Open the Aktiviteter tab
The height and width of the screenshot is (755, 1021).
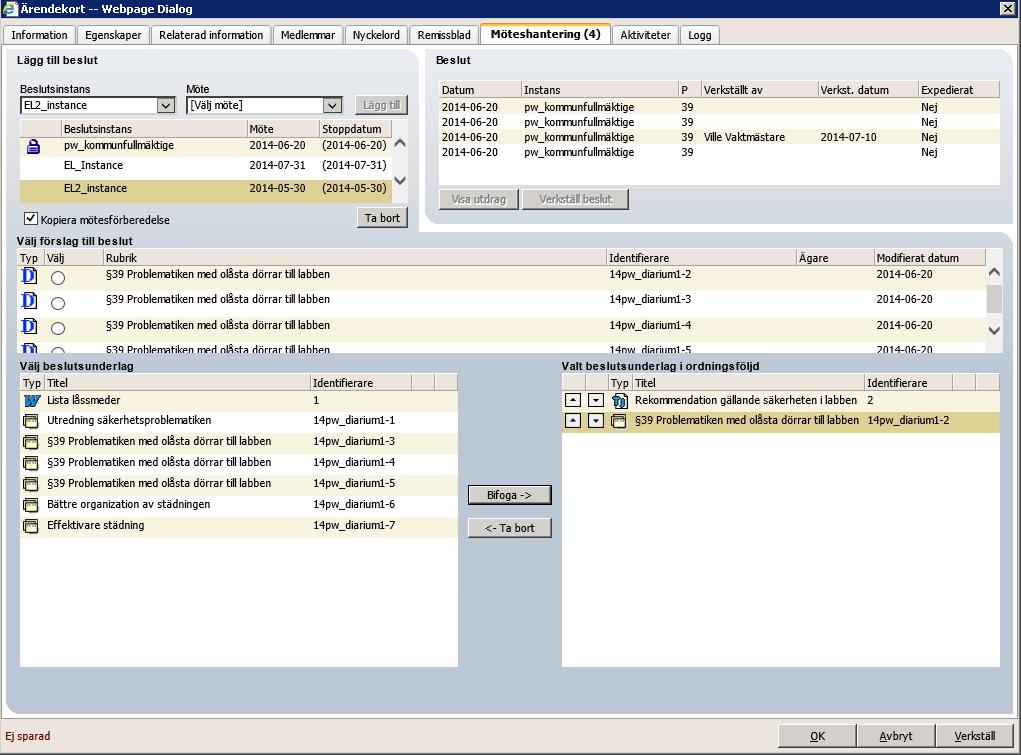coord(645,35)
